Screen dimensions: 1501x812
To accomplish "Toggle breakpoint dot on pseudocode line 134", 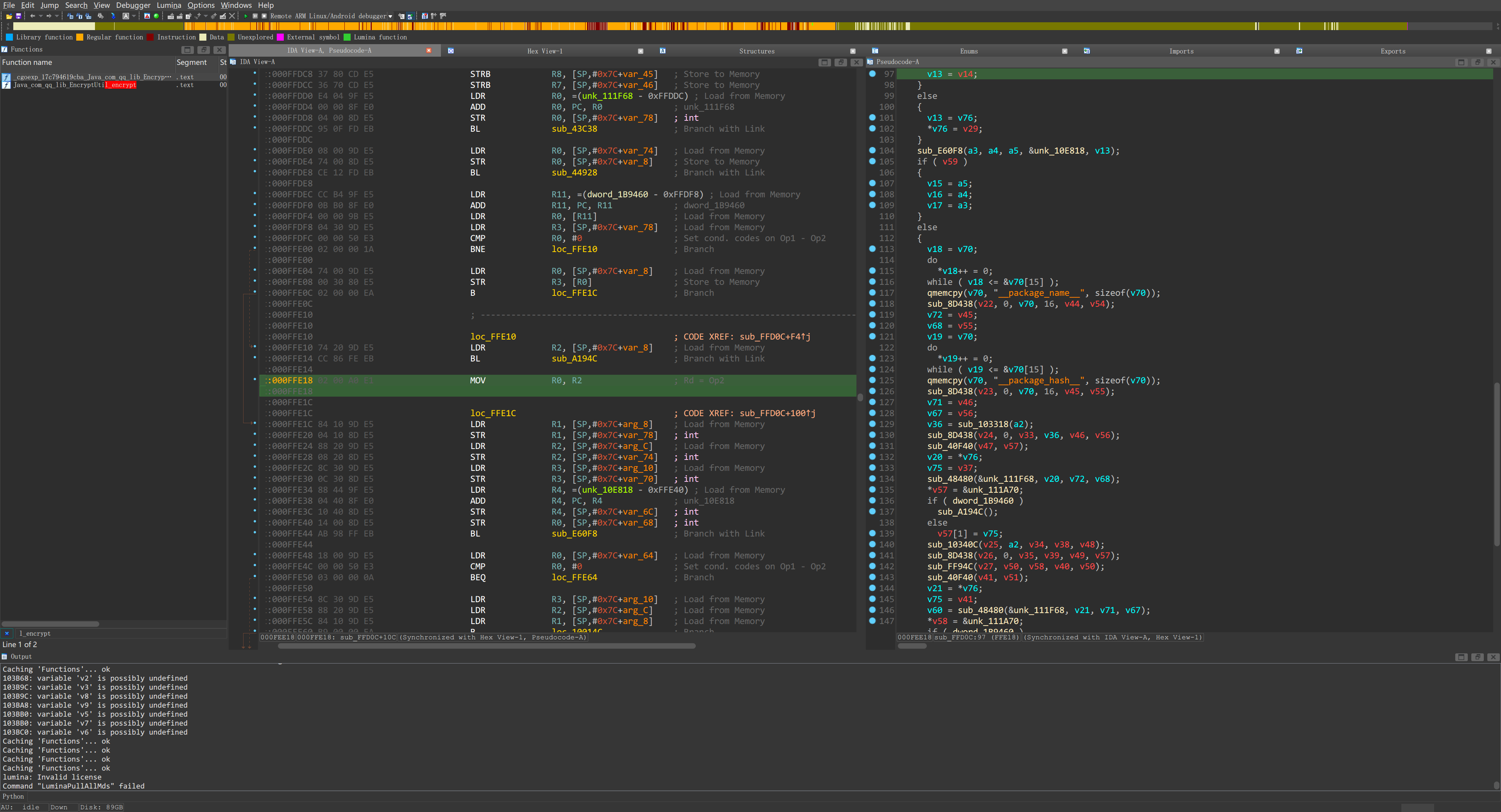I will click(x=872, y=479).
